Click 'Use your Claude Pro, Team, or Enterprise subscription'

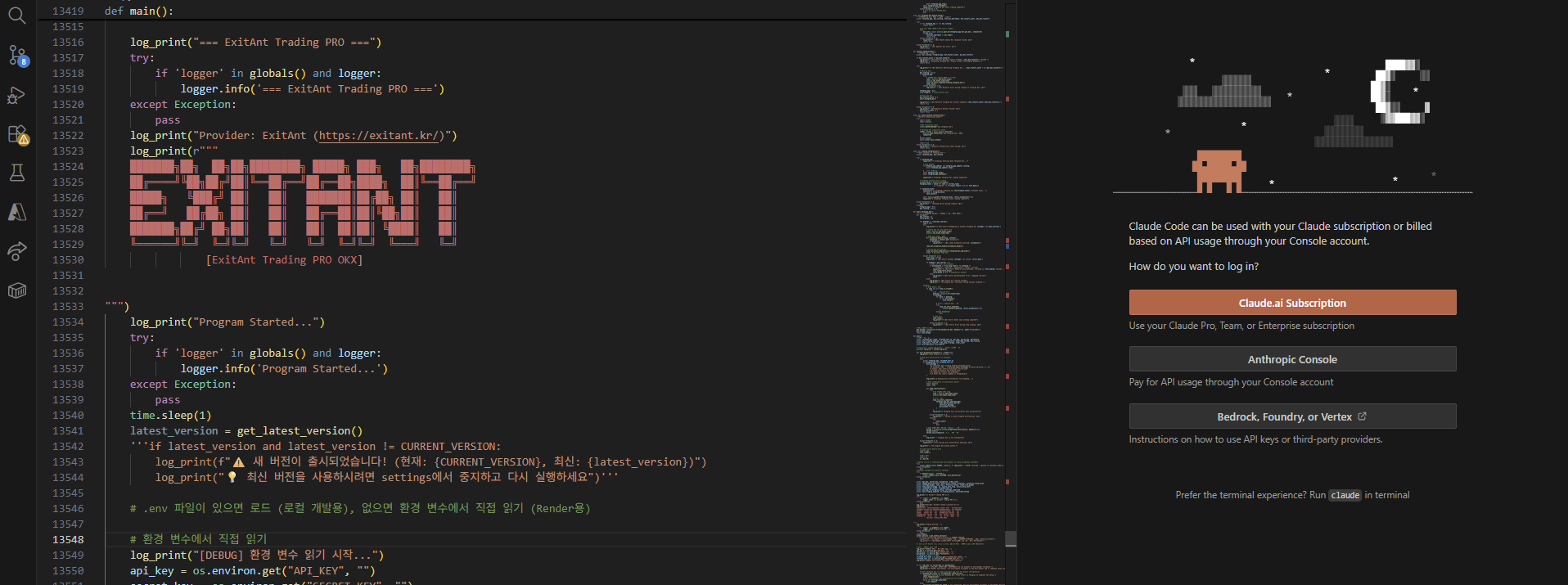(1241, 326)
